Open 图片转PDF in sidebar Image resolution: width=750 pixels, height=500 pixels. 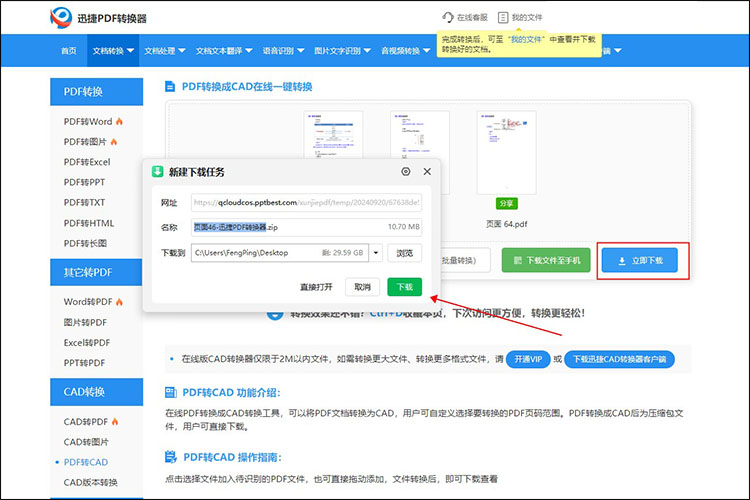[x=85, y=322]
